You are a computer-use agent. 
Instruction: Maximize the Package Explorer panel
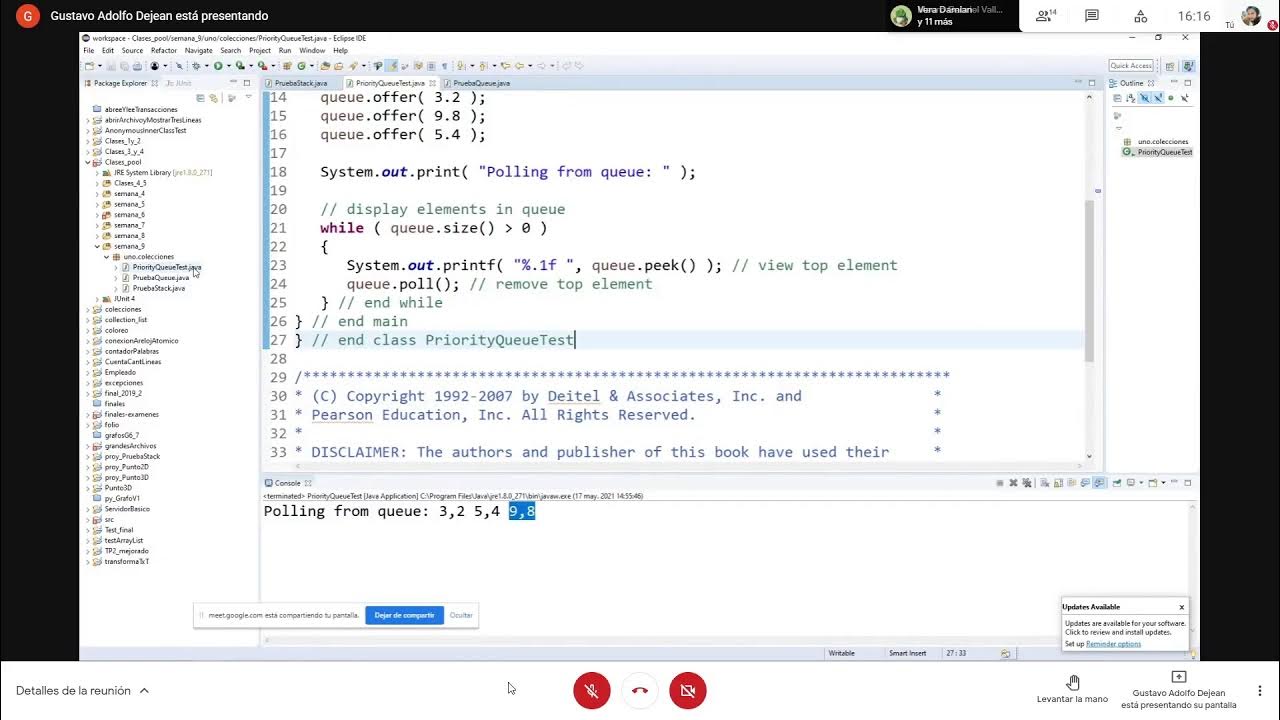point(248,82)
